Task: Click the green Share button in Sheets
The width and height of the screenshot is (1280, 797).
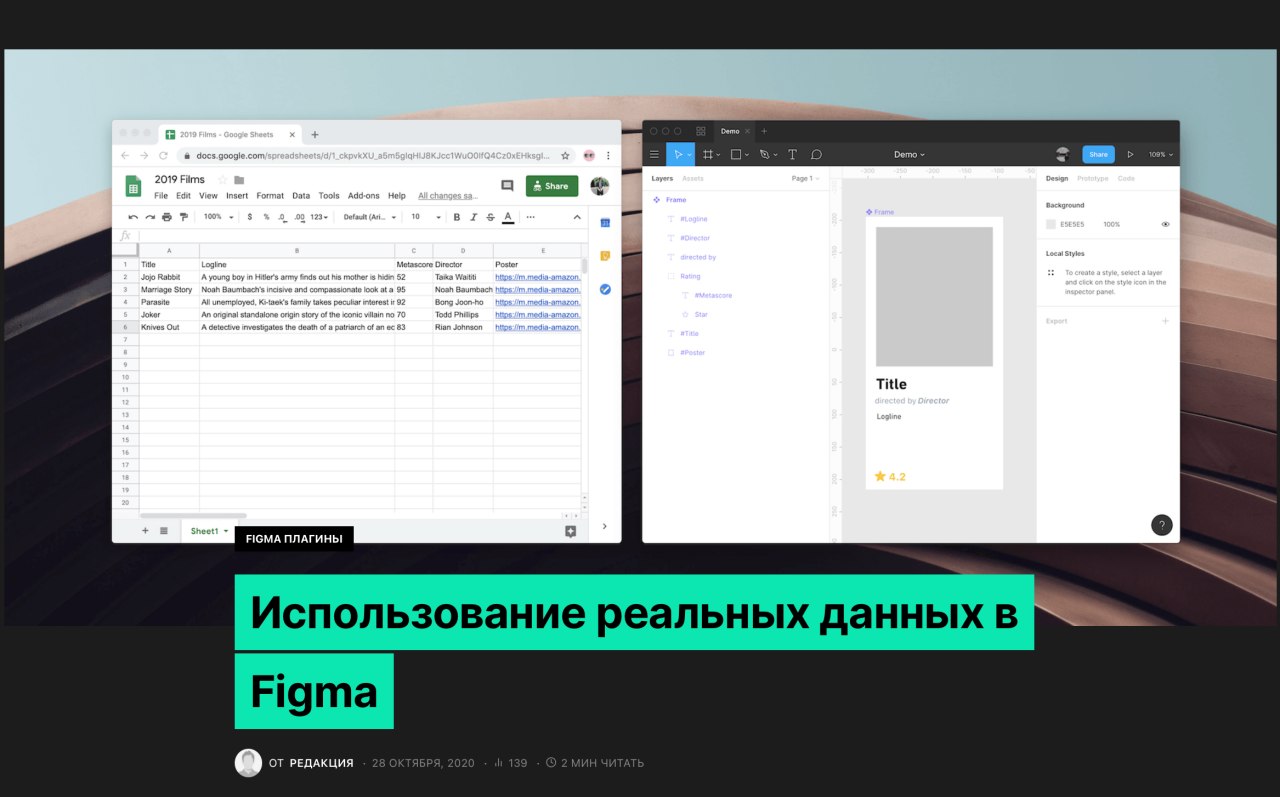Action: tap(552, 186)
